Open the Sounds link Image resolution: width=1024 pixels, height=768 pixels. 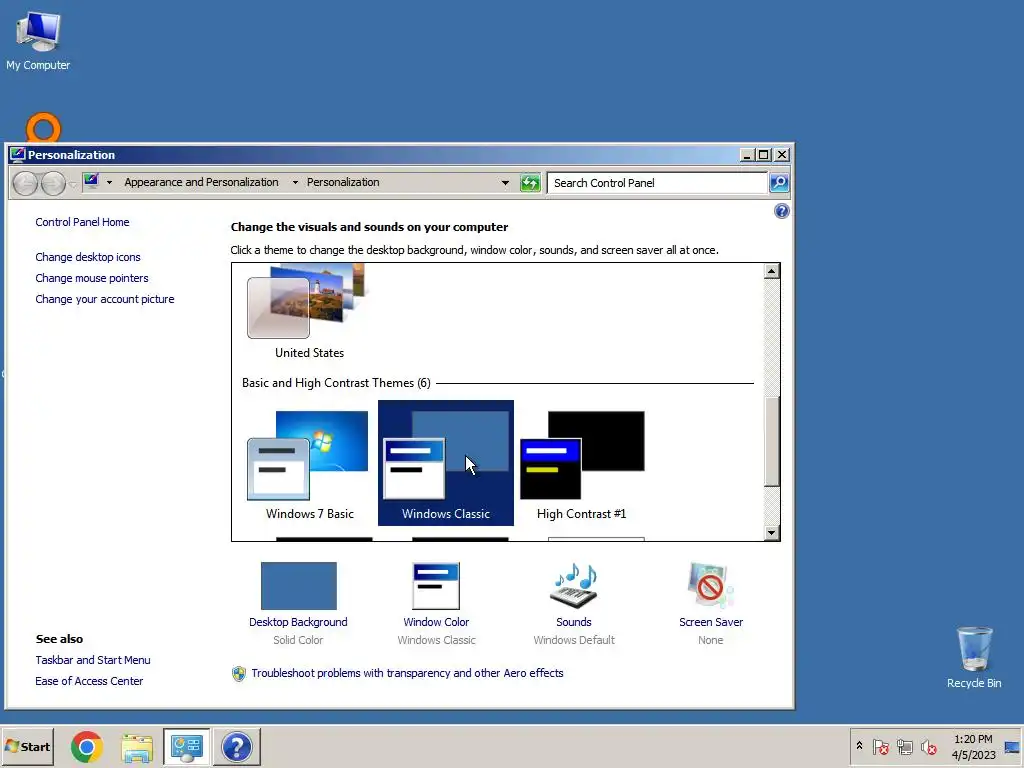point(573,622)
